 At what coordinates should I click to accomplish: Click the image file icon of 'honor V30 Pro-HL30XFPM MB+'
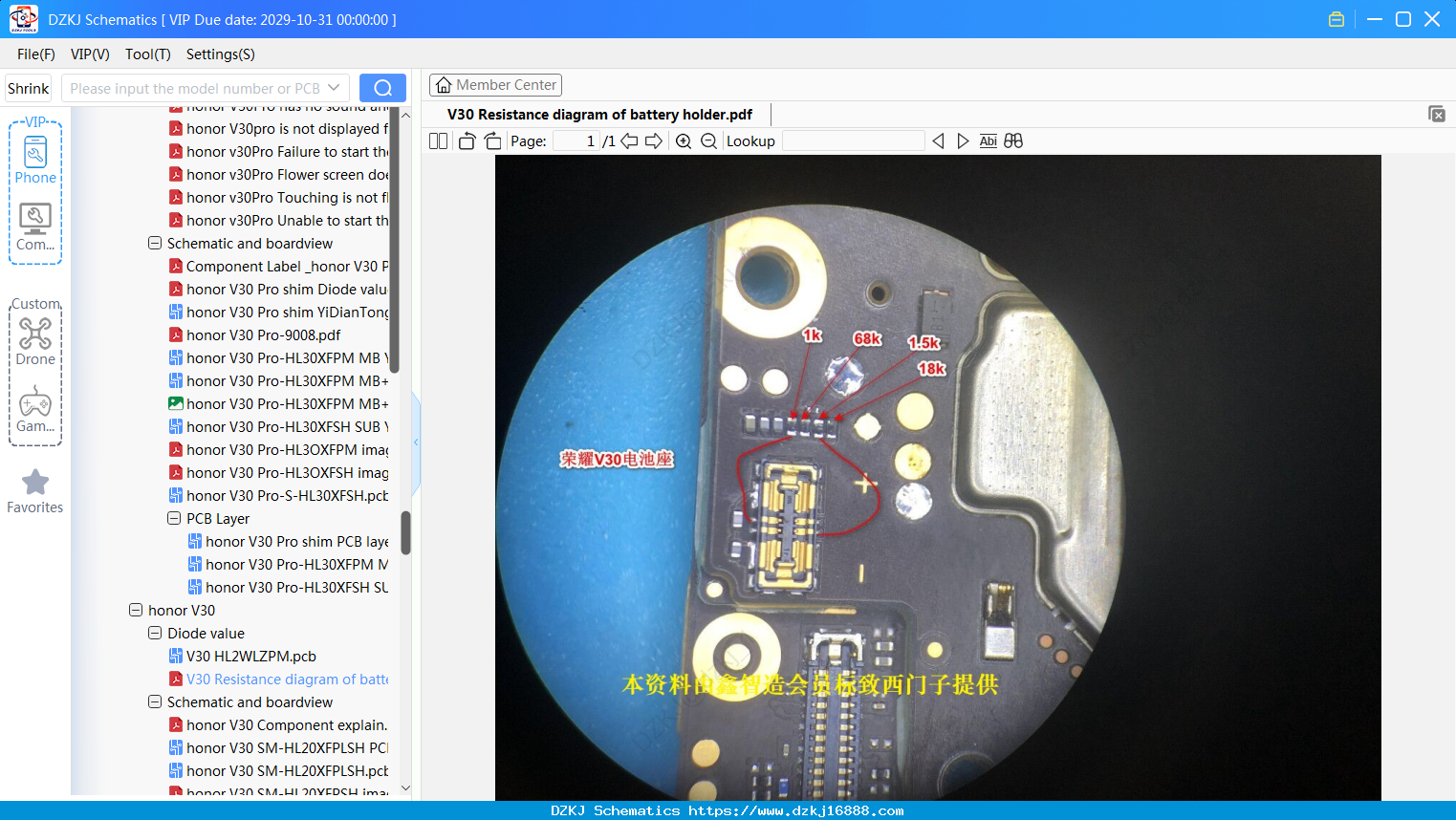point(176,404)
